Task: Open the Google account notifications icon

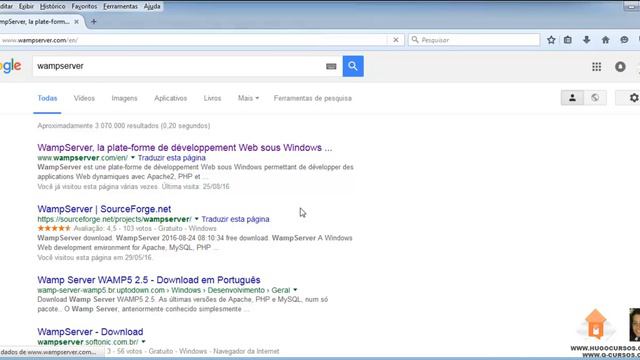Action: [620, 67]
